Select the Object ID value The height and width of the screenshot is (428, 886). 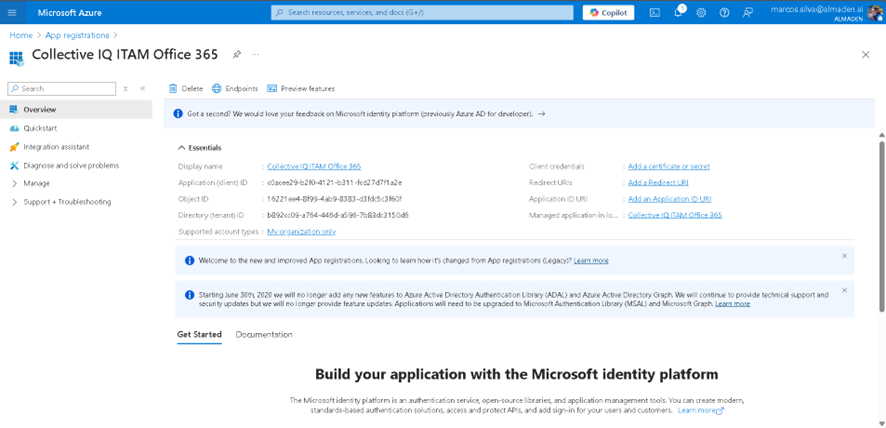pyautogui.click(x=335, y=199)
